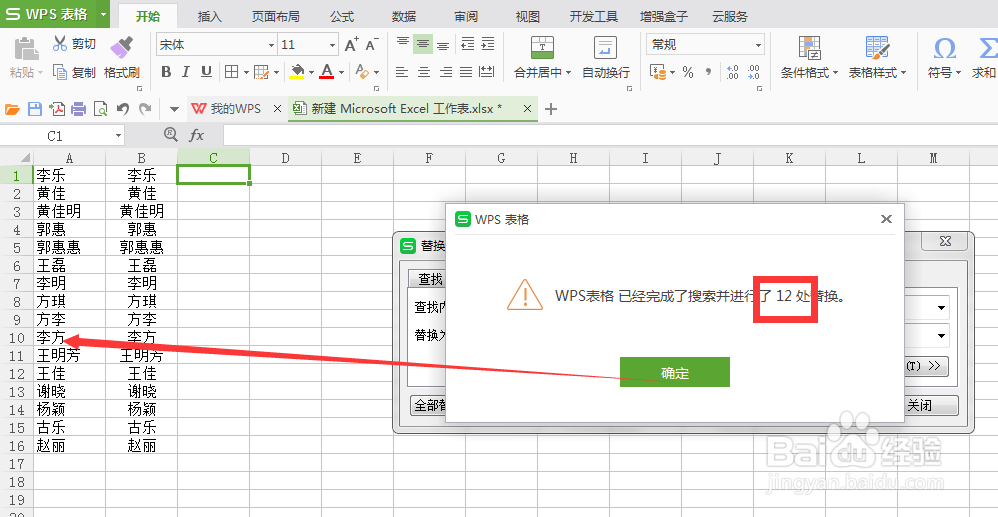The image size is (998, 517).
Task: Apply the red font color A
Action: coord(327,71)
